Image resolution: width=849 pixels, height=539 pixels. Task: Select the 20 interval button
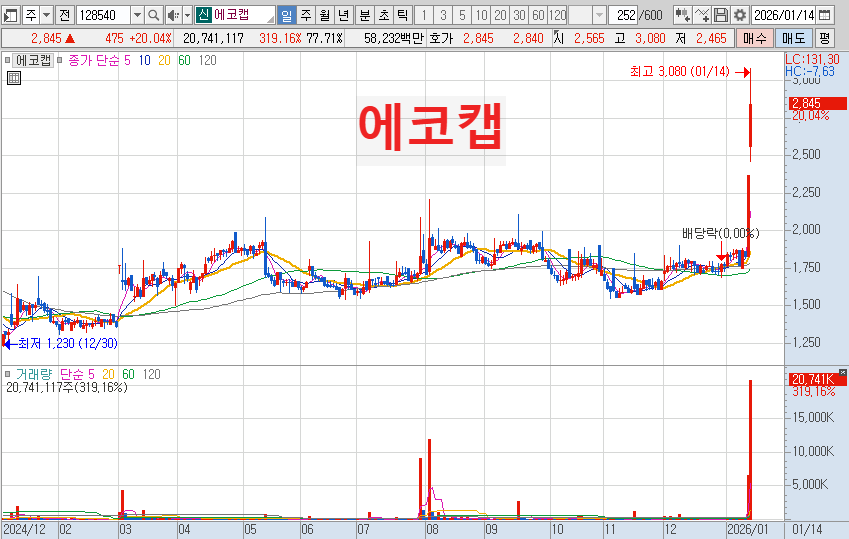point(500,15)
